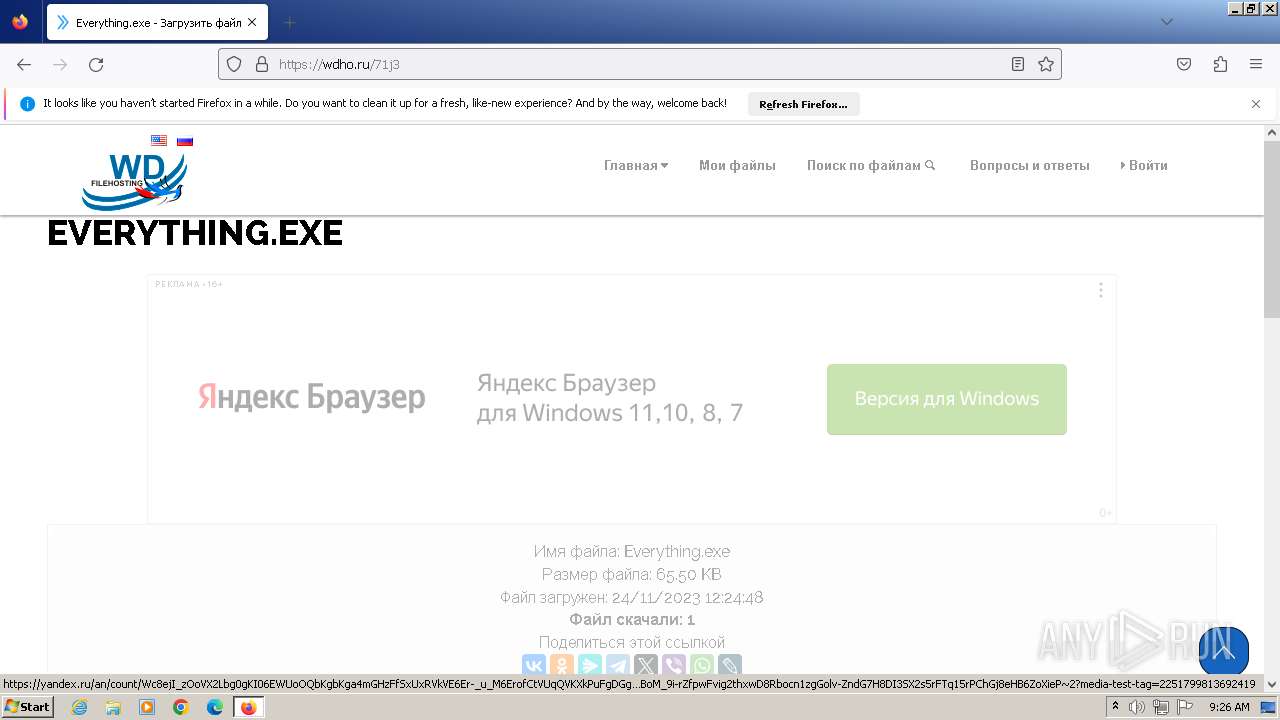The width and height of the screenshot is (1280, 720).
Task: Share link via Viber icon
Action: coord(674,665)
